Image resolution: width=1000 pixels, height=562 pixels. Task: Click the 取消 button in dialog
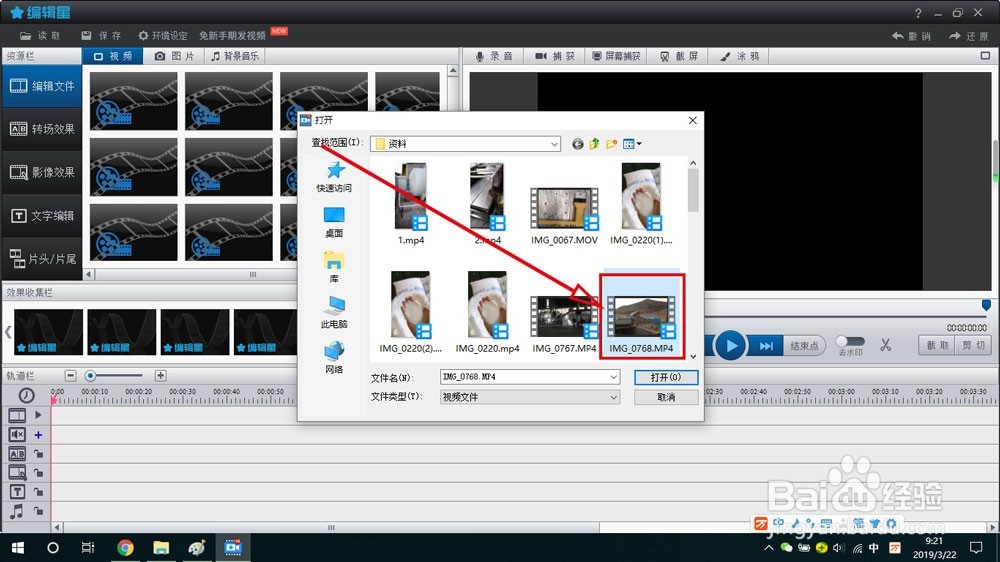(666, 397)
